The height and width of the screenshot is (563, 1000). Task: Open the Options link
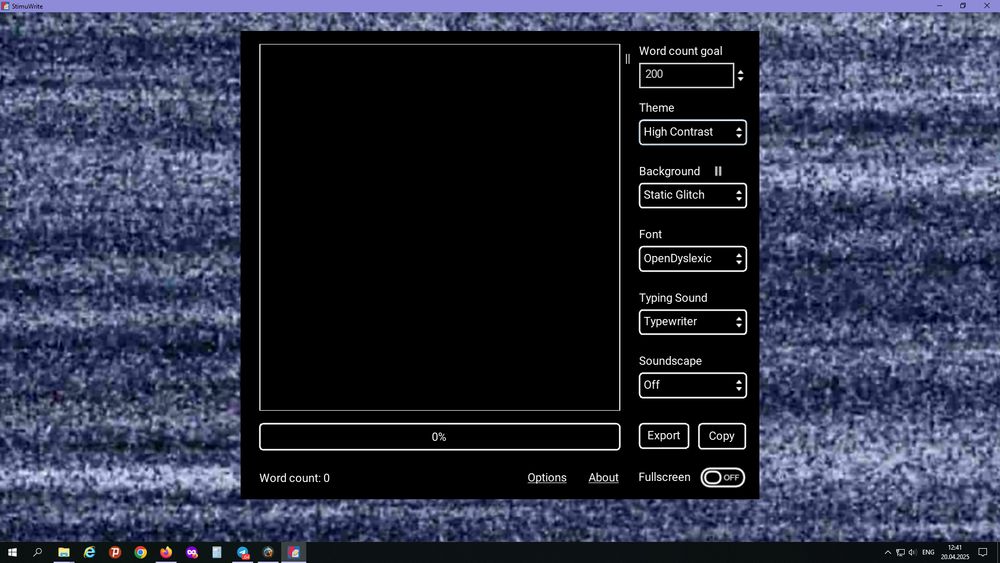(547, 478)
